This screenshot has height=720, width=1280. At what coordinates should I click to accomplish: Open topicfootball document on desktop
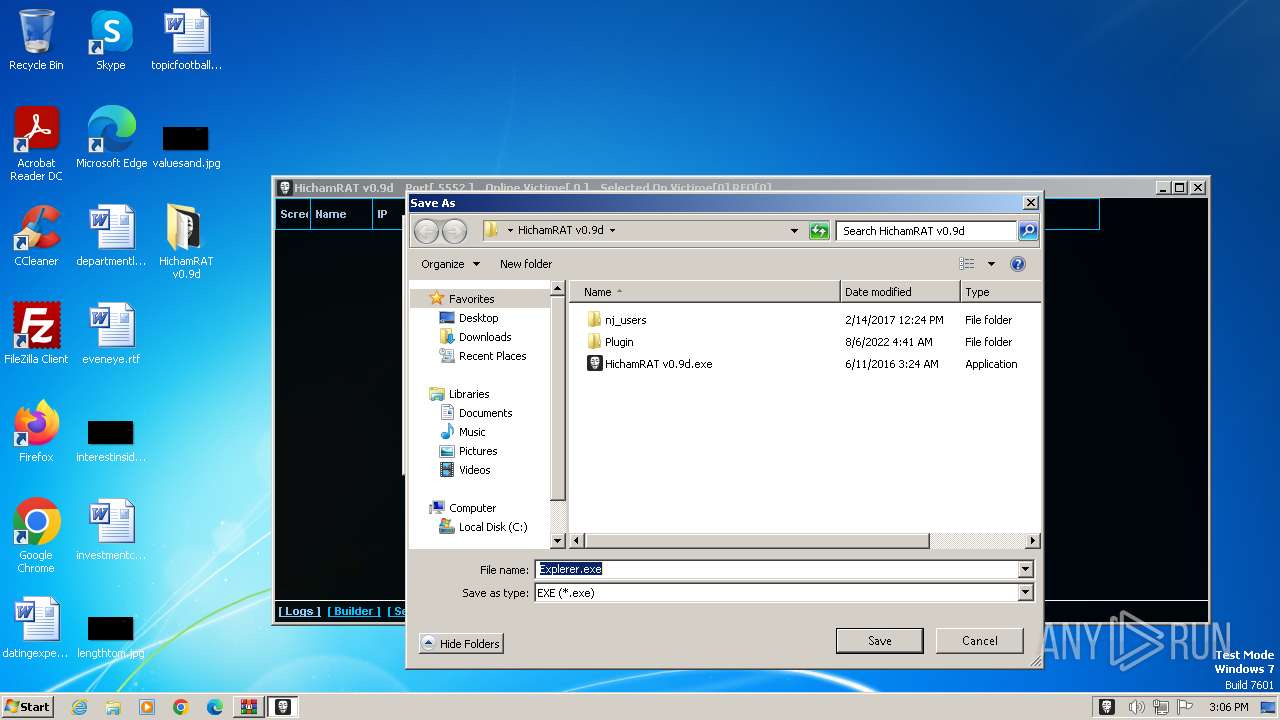[x=186, y=40]
